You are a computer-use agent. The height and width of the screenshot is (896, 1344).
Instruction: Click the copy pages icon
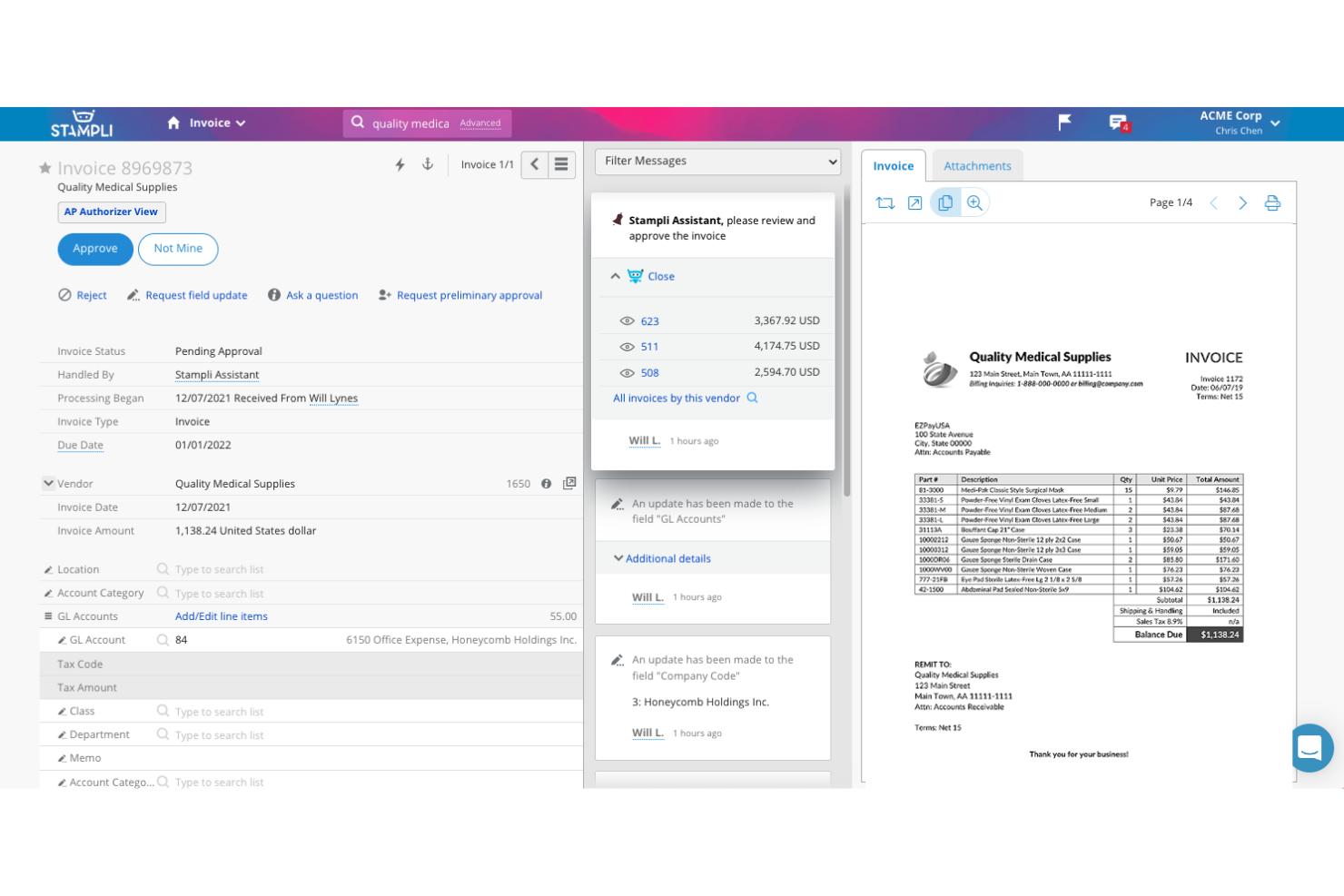coord(945,203)
